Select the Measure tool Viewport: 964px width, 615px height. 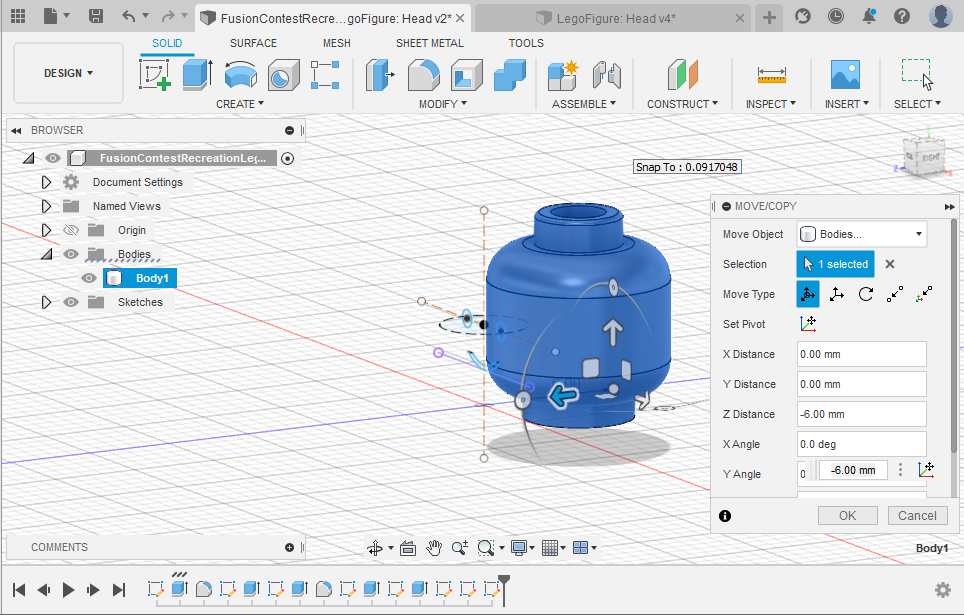coord(772,75)
